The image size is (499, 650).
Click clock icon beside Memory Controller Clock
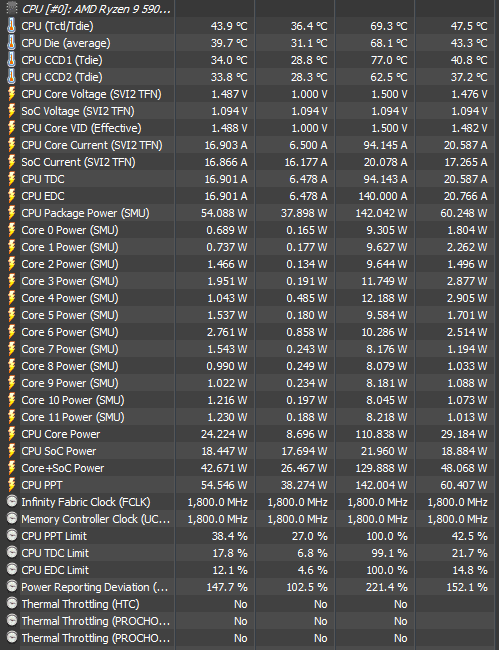coord(12,519)
